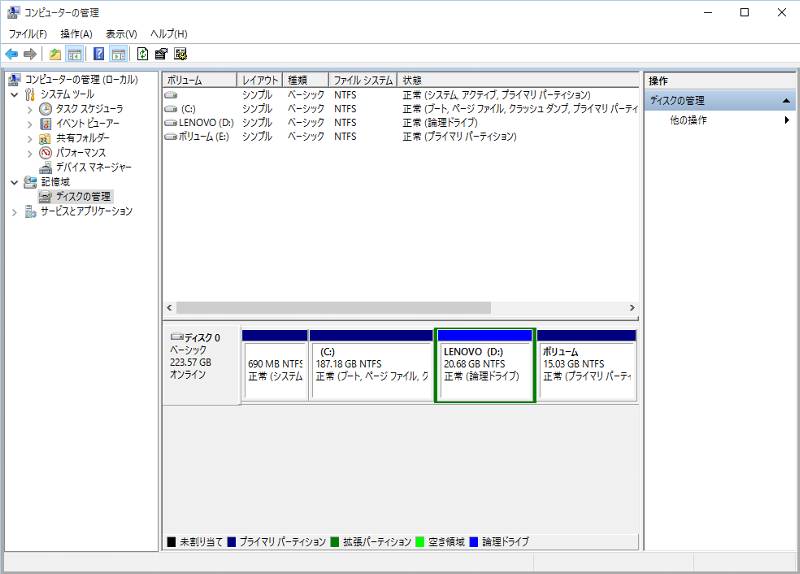Screen dimensions: 800x574
Task: Open Help via the question mark icon
Action: click(x=99, y=54)
